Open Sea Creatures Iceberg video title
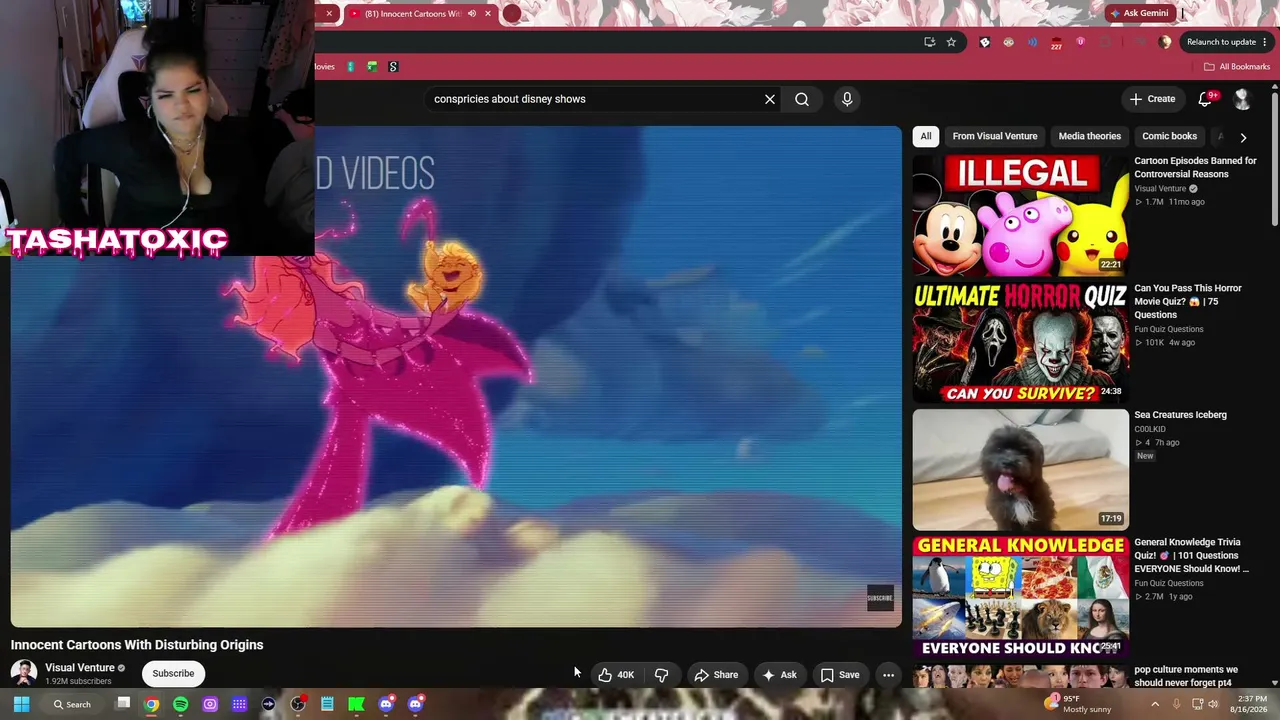 coord(1180,415)
